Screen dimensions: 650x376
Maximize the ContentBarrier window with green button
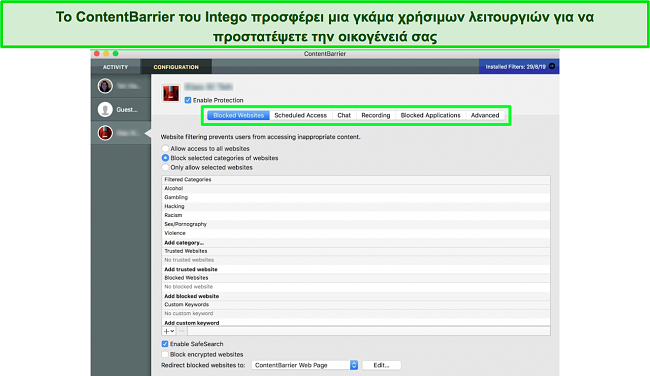click(116, 53)
